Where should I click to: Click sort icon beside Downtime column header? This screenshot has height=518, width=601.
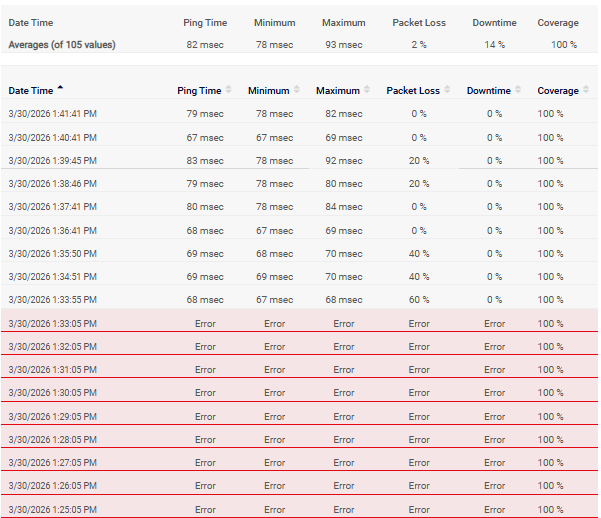[519, 91]
